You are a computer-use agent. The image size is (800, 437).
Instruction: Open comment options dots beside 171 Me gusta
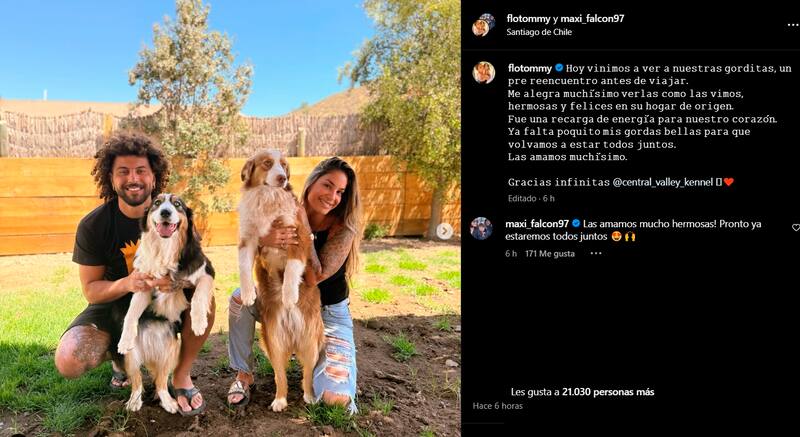point(595,253)
